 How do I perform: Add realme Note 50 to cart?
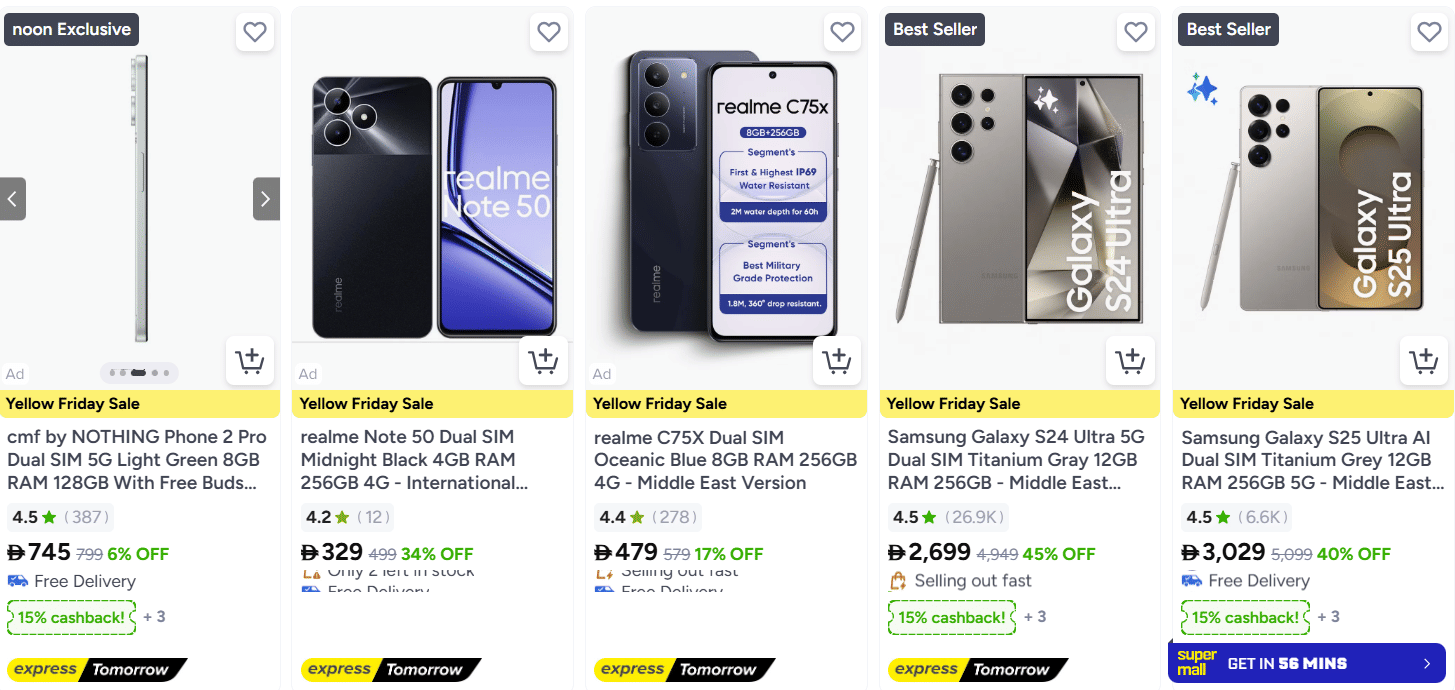point(543,360)
